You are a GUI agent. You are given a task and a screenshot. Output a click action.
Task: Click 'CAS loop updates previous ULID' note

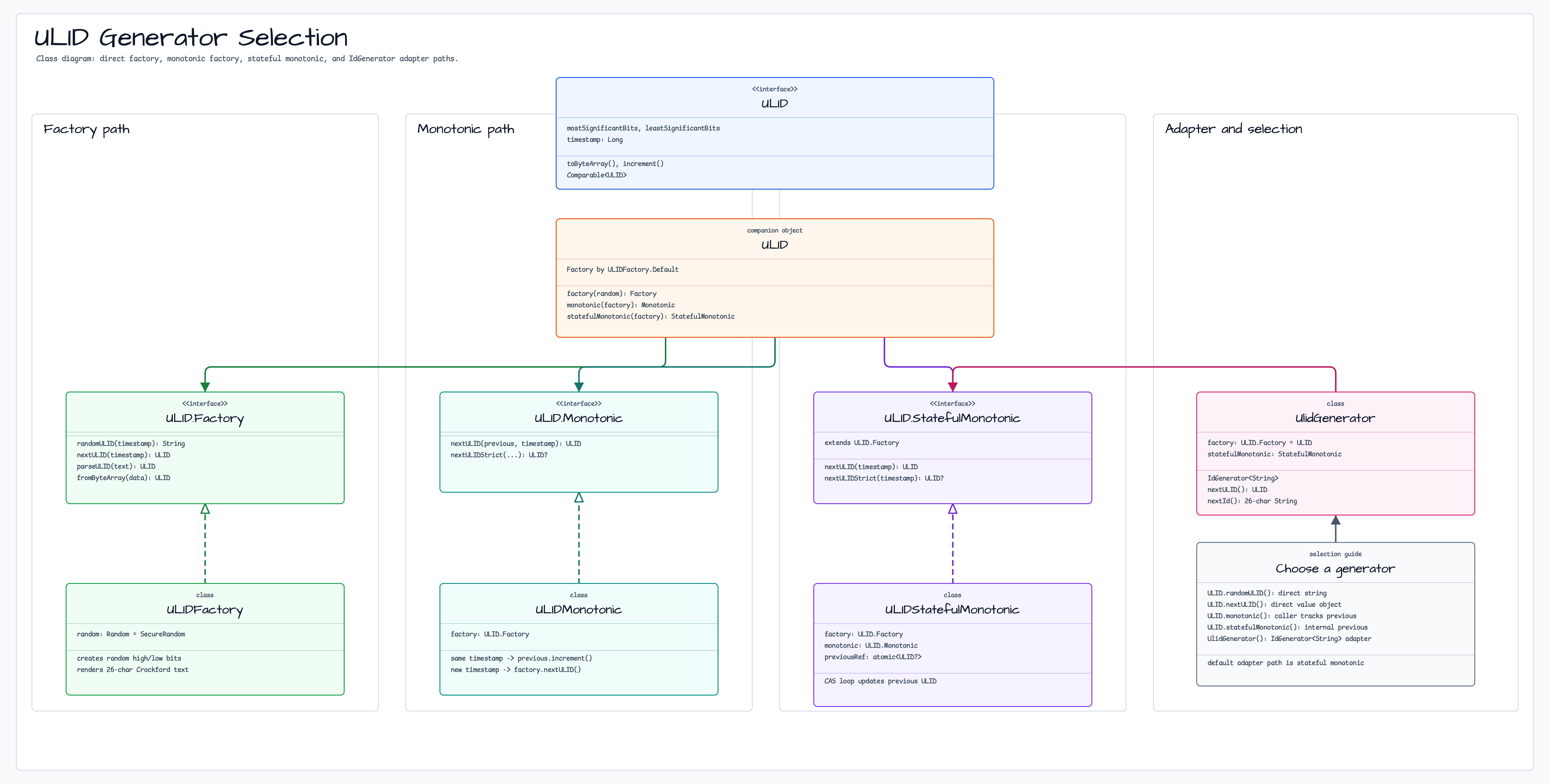[880, 681]
